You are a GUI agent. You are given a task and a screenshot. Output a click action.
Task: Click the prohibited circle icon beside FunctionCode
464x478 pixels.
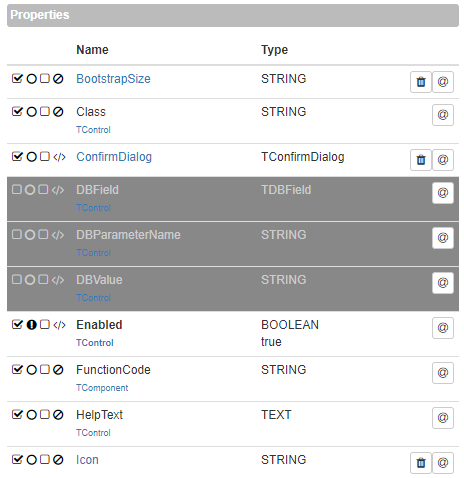coord(58,370)
